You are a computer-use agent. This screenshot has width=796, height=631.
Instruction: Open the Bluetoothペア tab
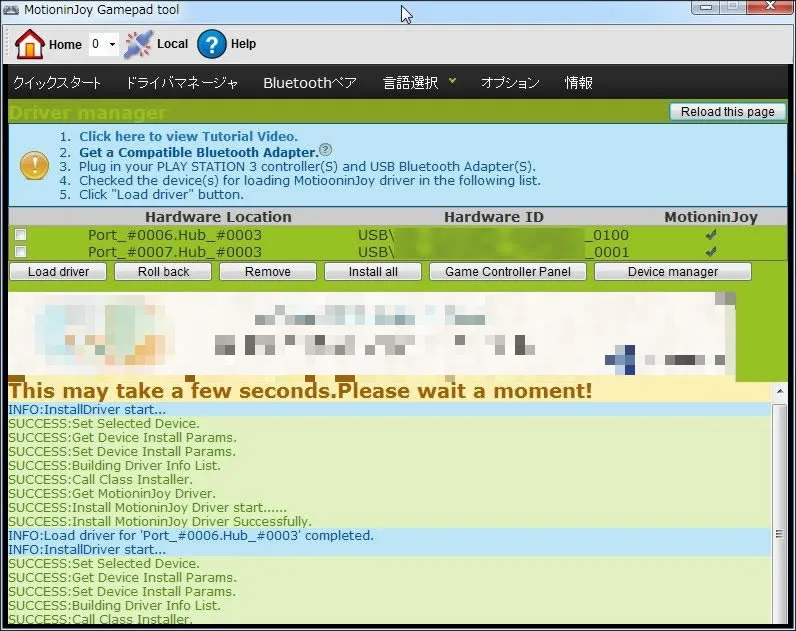pos(310,82)
